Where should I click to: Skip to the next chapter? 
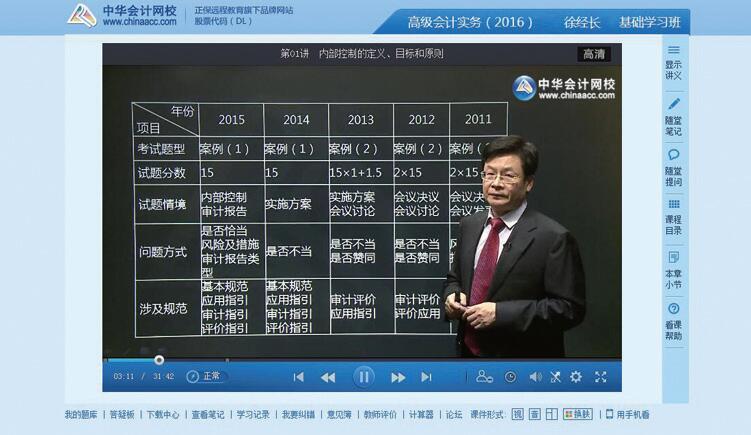pos(427,377)
